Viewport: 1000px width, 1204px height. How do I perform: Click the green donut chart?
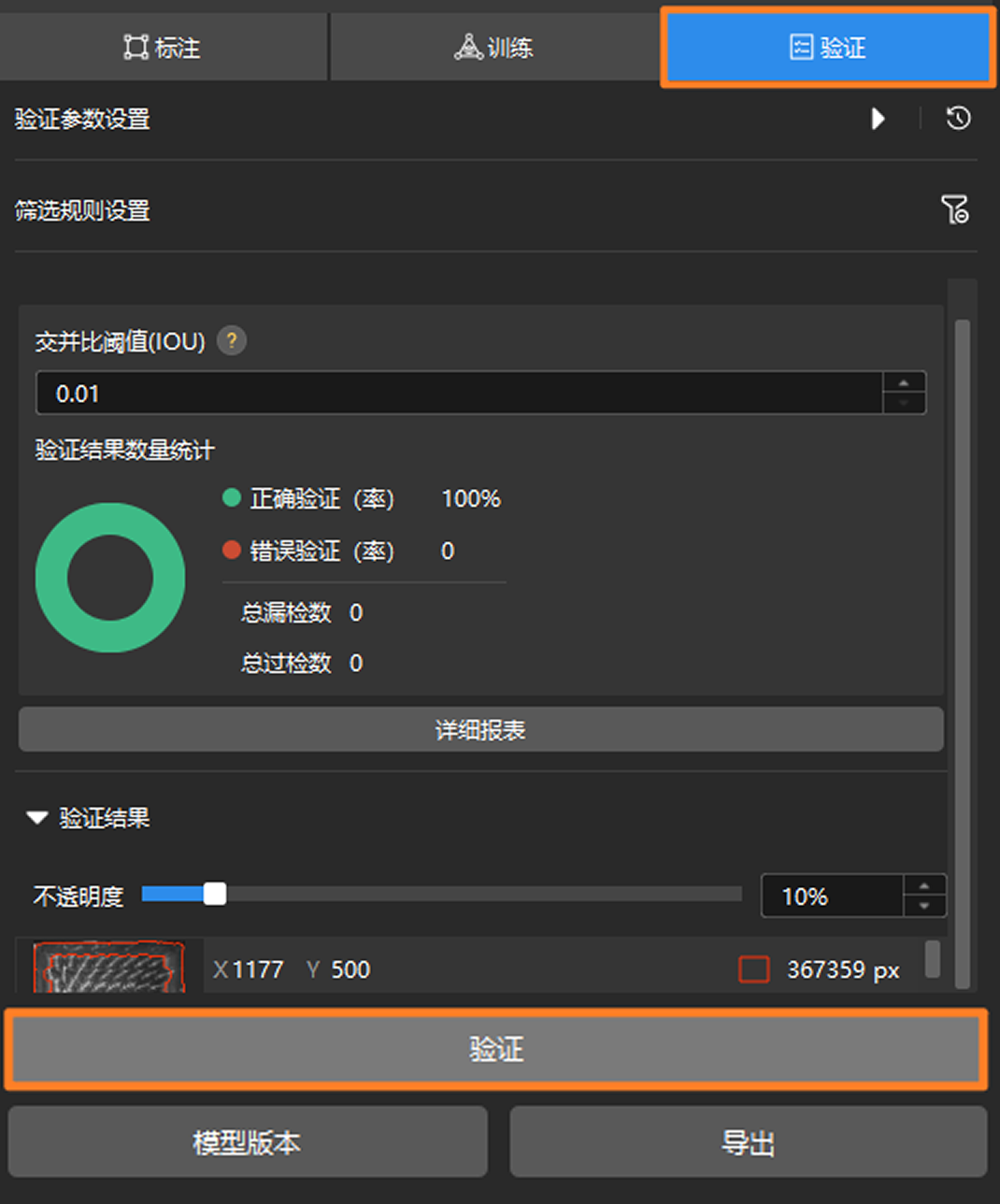pos(110,578)
